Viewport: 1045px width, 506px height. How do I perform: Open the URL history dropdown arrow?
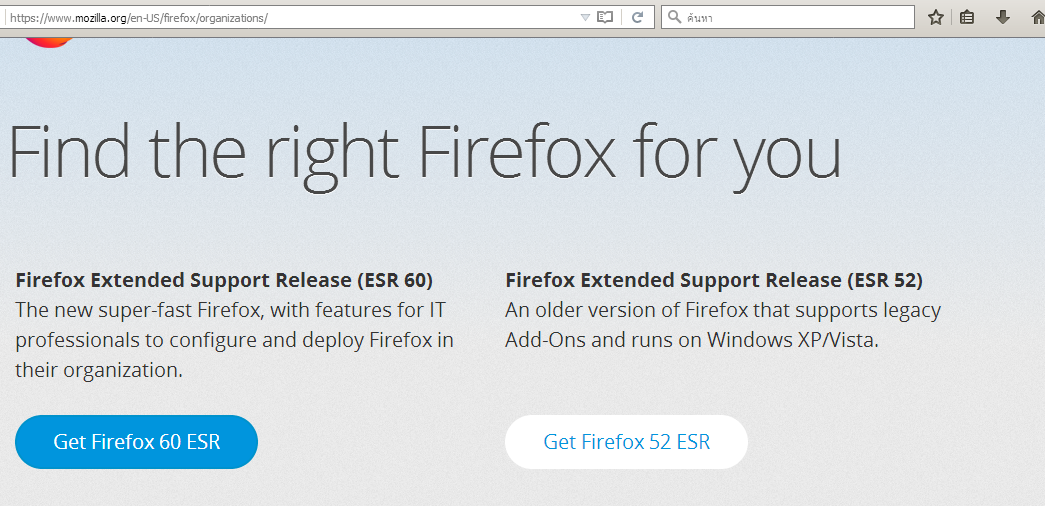pyautogui.click(x=585, y=17)
